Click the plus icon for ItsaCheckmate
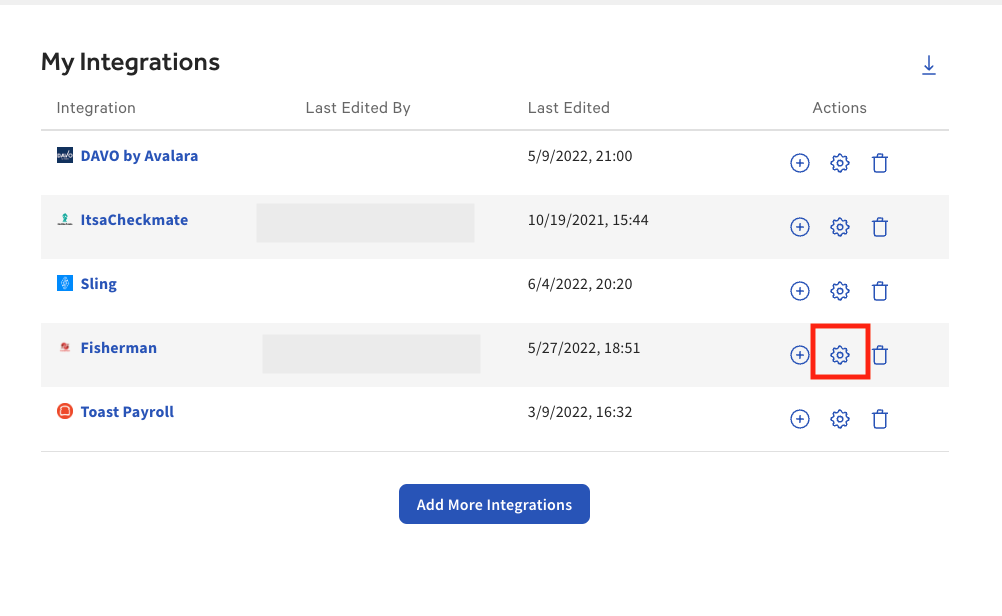Screen dimensions: 1002x616 click(800, 227)
